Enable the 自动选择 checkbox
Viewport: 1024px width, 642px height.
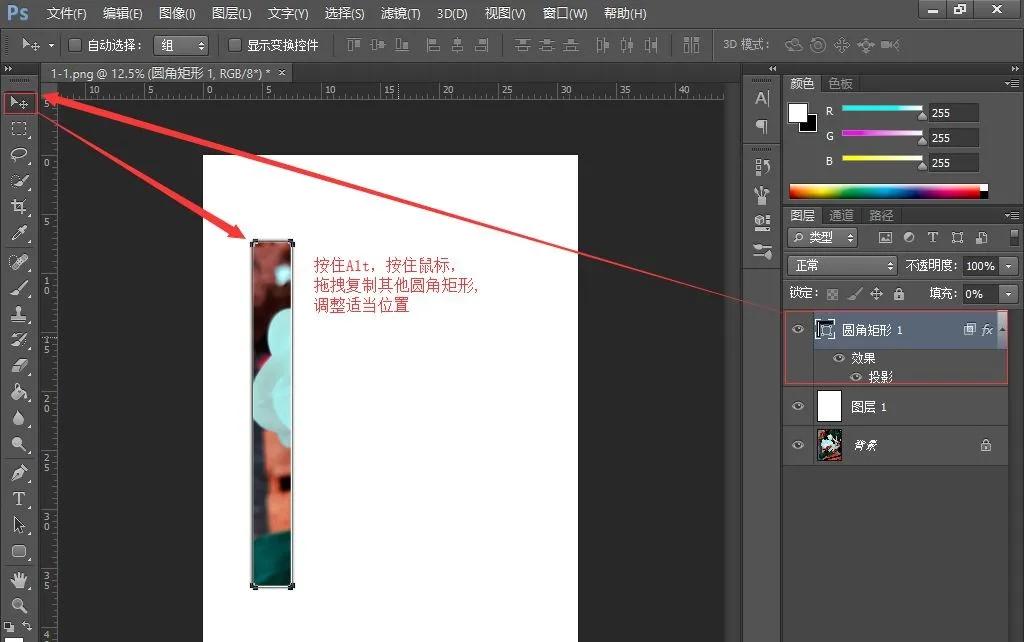click(75, 45)
